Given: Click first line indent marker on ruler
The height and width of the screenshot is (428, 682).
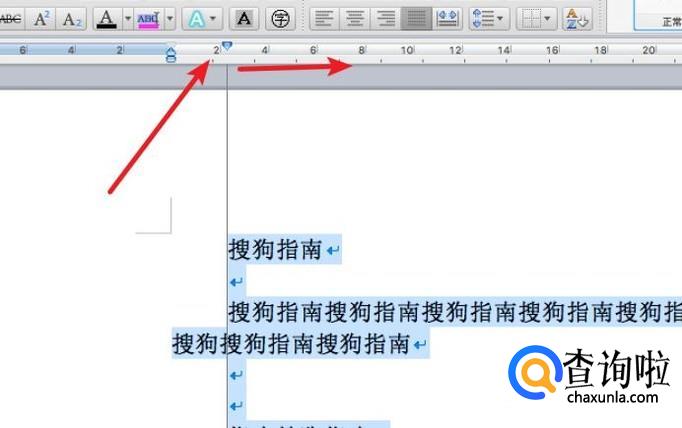Looking at the screenshot, I should [227, 45].
